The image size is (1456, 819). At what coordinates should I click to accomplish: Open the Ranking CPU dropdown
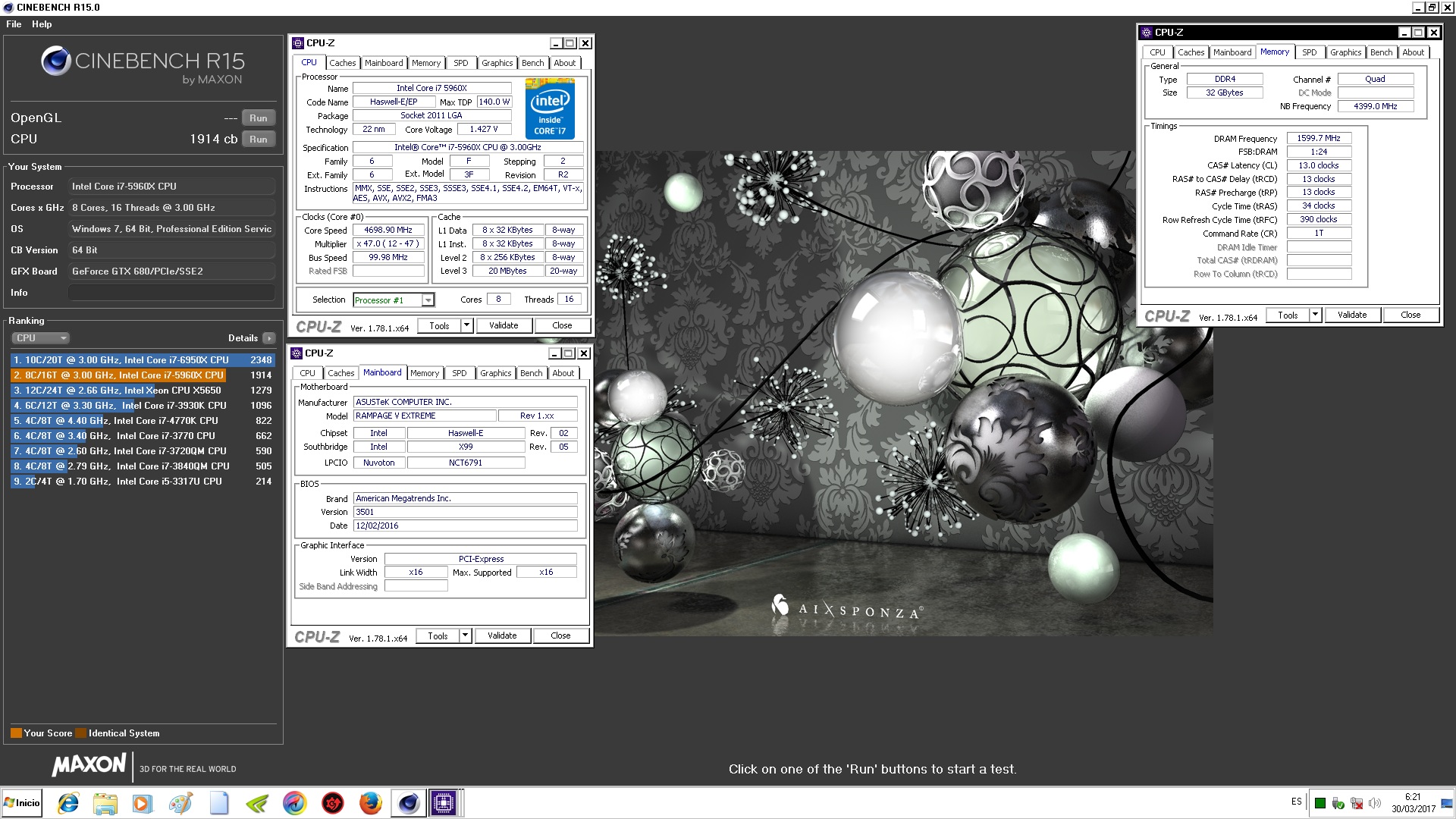(x=40, y=338)
